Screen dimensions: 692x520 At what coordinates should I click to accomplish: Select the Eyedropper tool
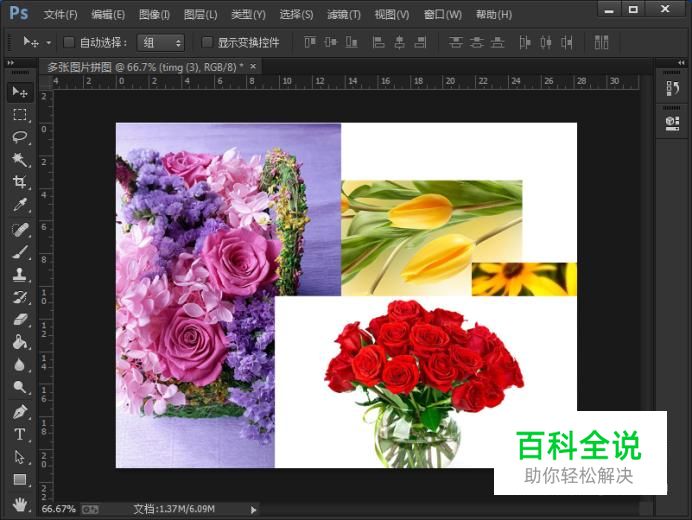(19, 205)
